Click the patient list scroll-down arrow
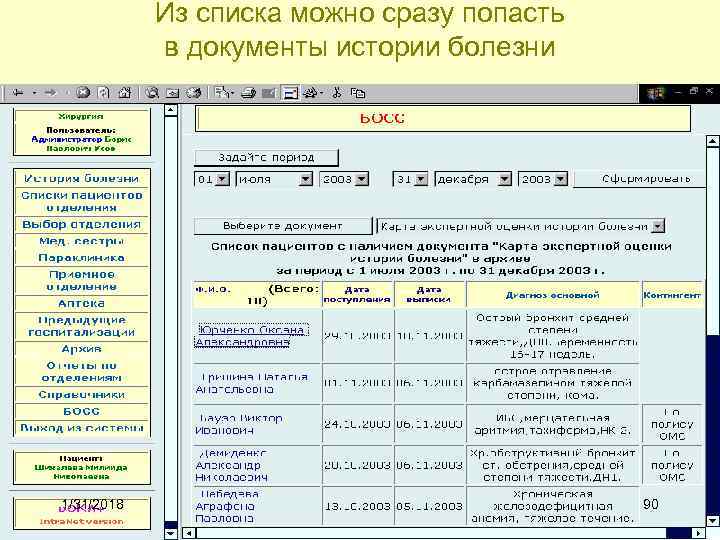 712,521
